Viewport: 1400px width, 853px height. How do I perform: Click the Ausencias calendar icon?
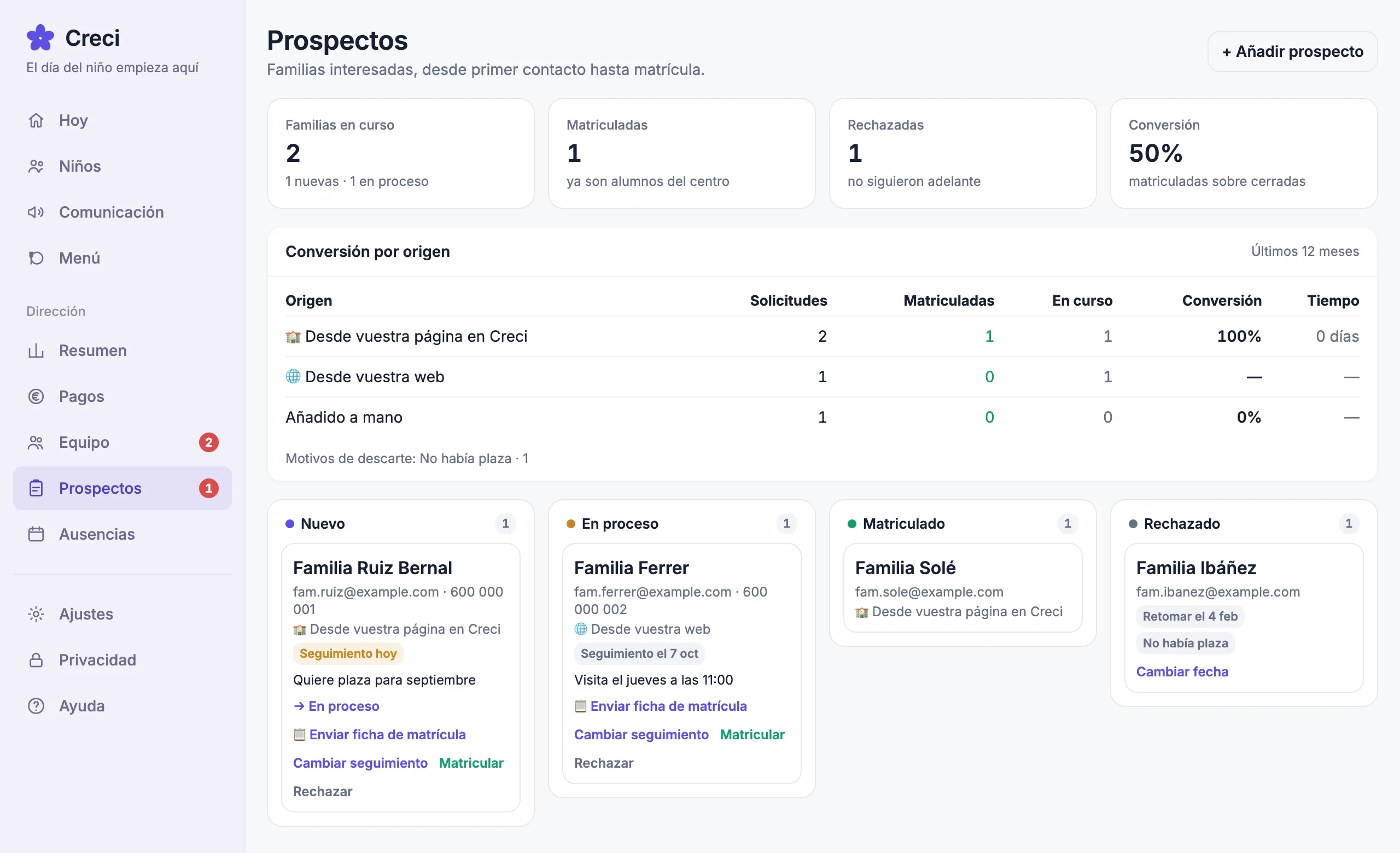(36, 535)
